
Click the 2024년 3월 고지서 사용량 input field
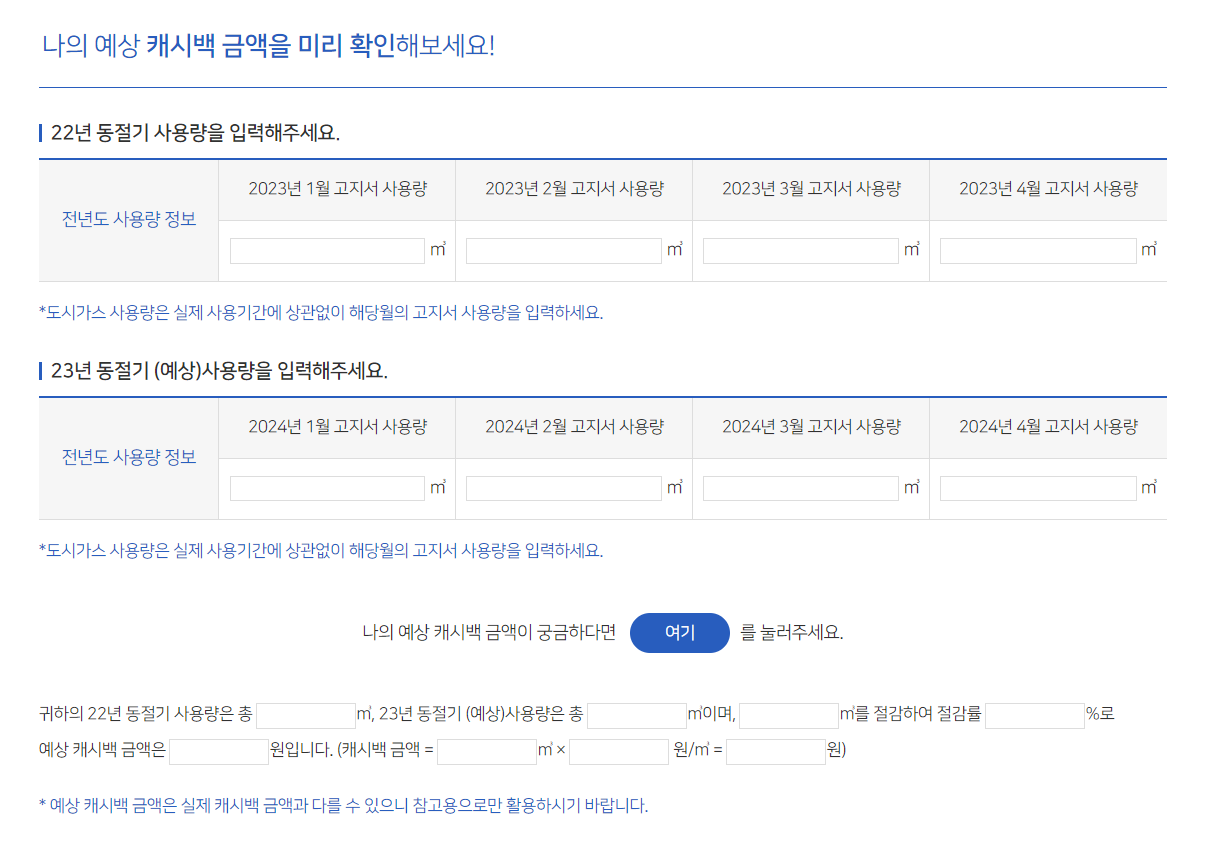(800, 487)
